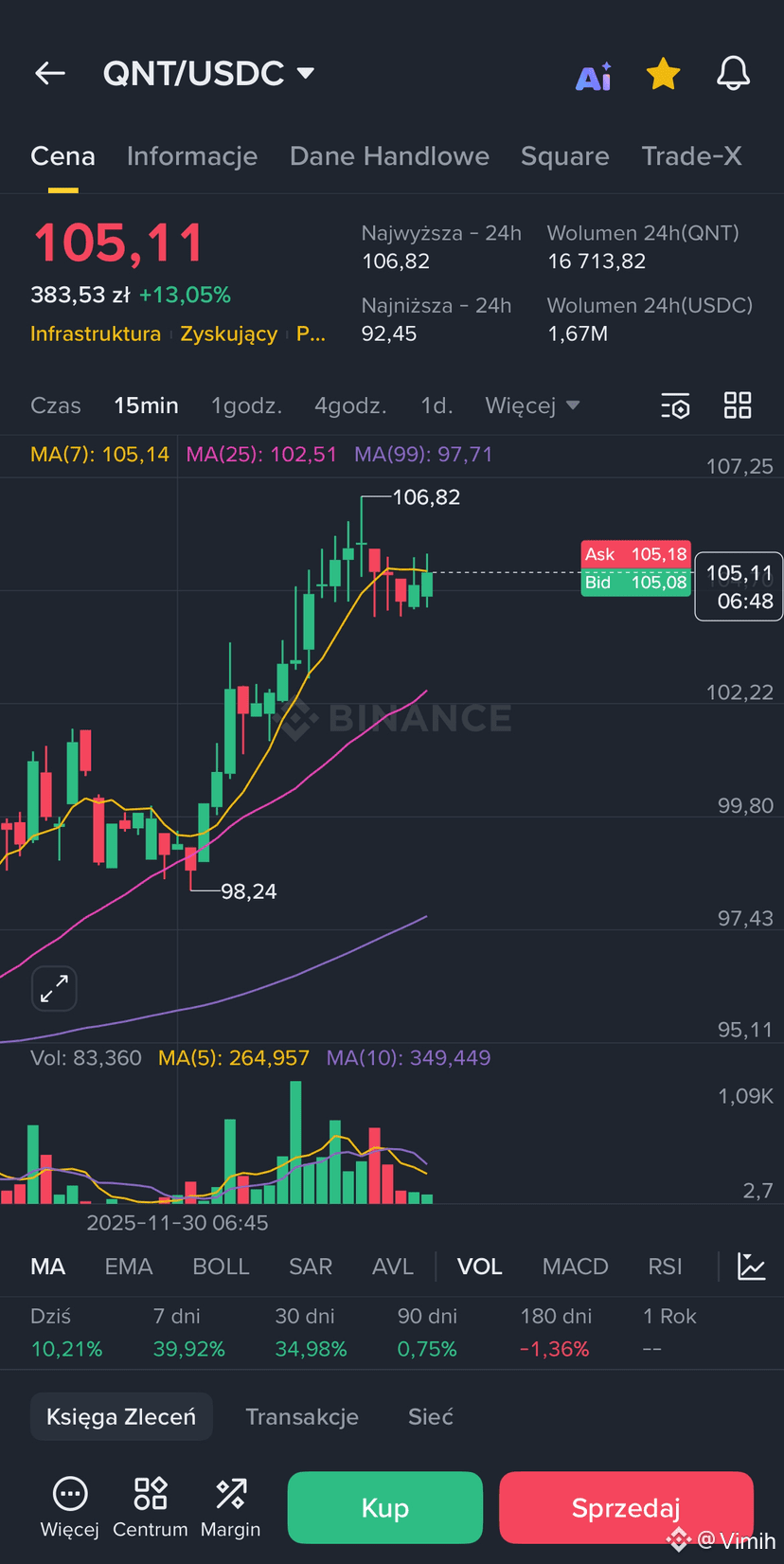Screen dimensions: 784x1564
Task: Tap the Dziś 10,21% performance value
Action: coord(66,1348)
